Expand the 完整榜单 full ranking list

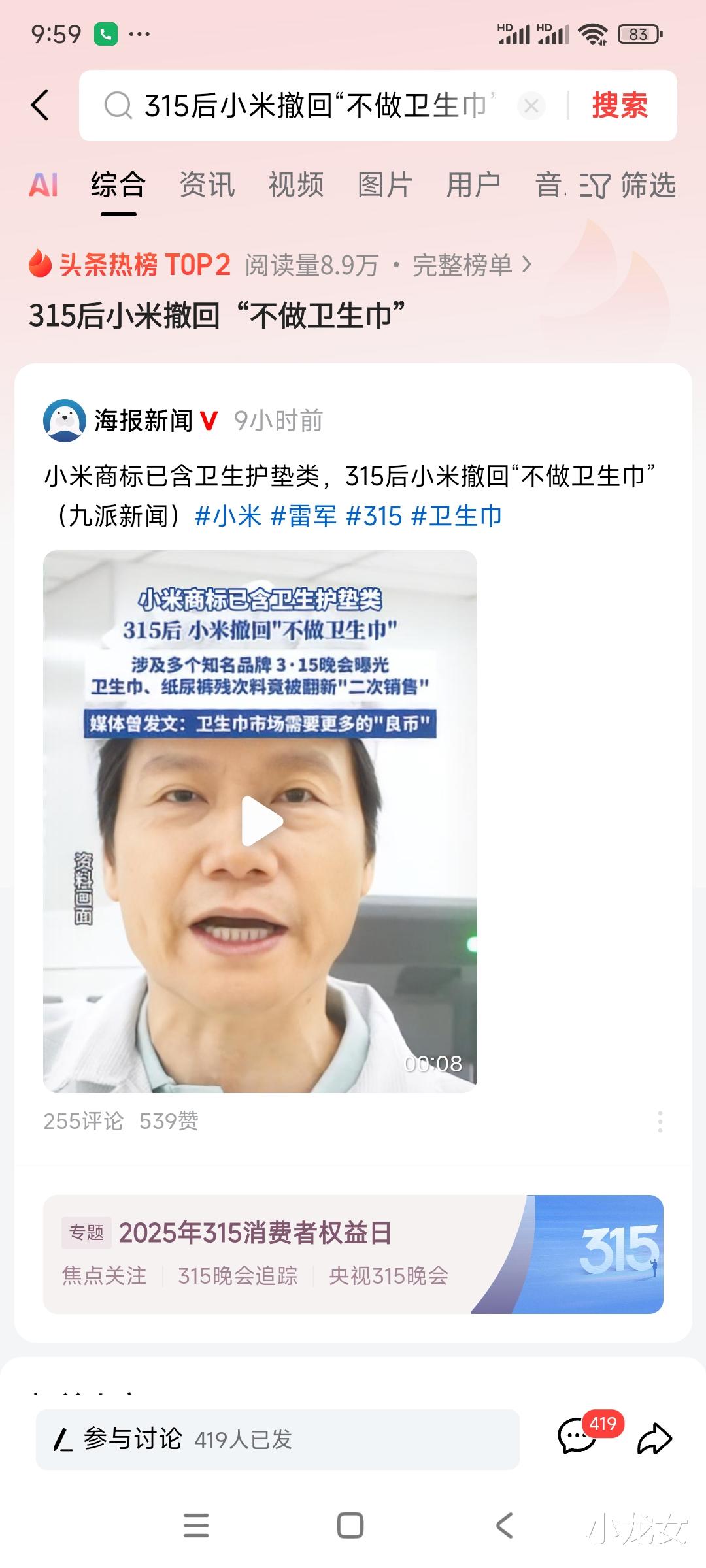472,265
